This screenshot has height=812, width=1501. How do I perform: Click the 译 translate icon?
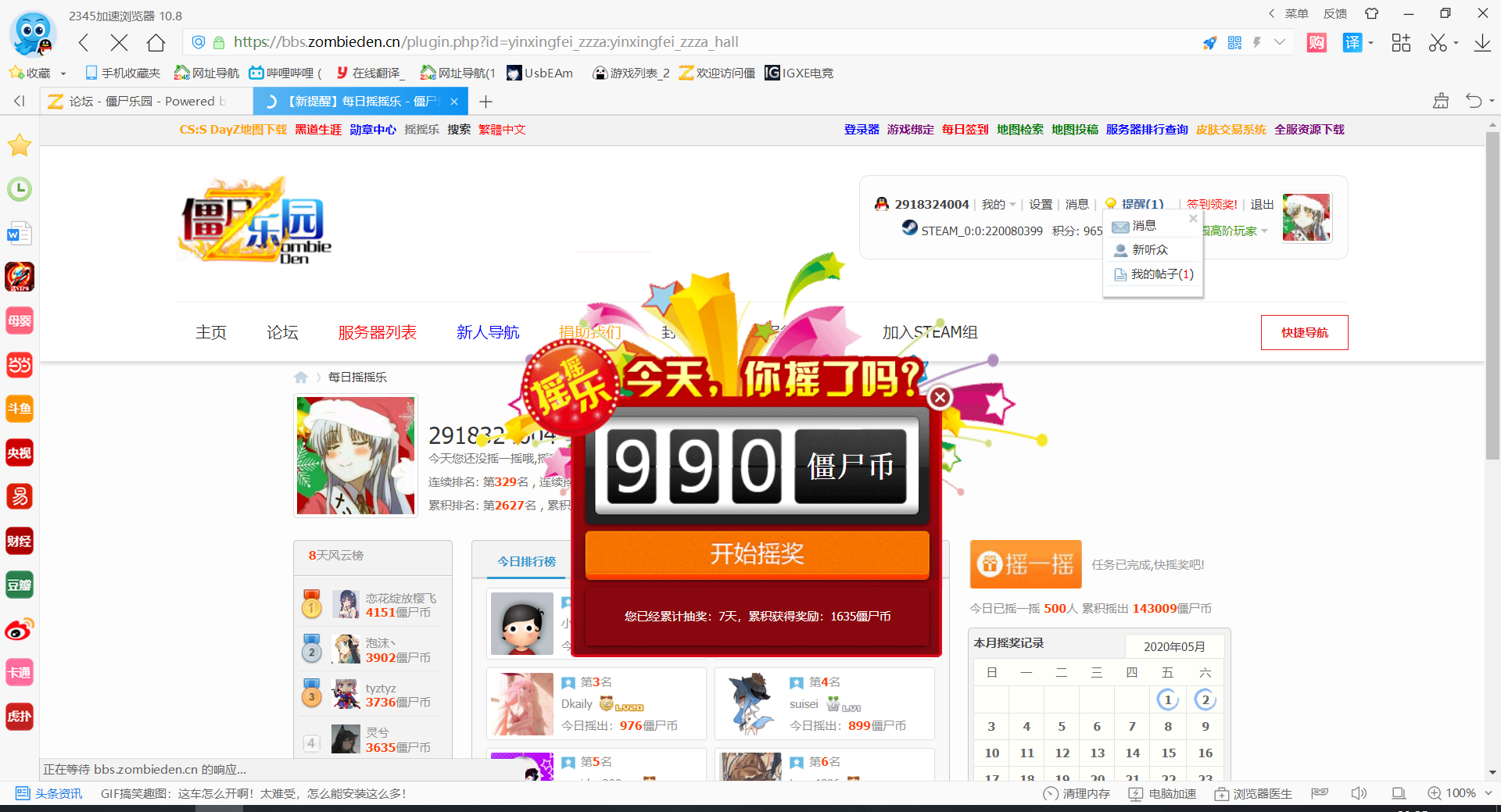point(1352,43)
